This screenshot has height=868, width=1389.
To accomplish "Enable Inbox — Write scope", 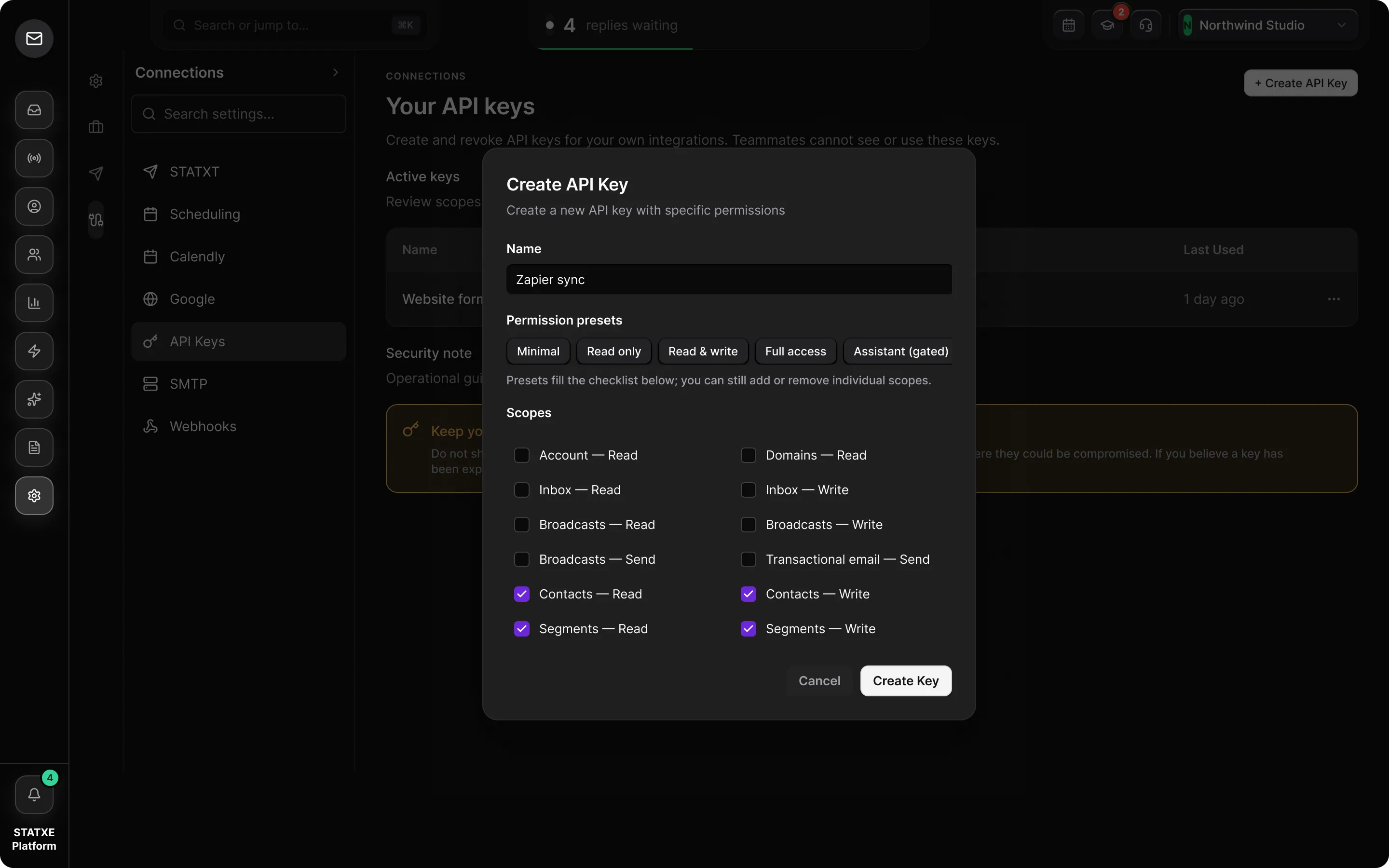I will 749,489.
